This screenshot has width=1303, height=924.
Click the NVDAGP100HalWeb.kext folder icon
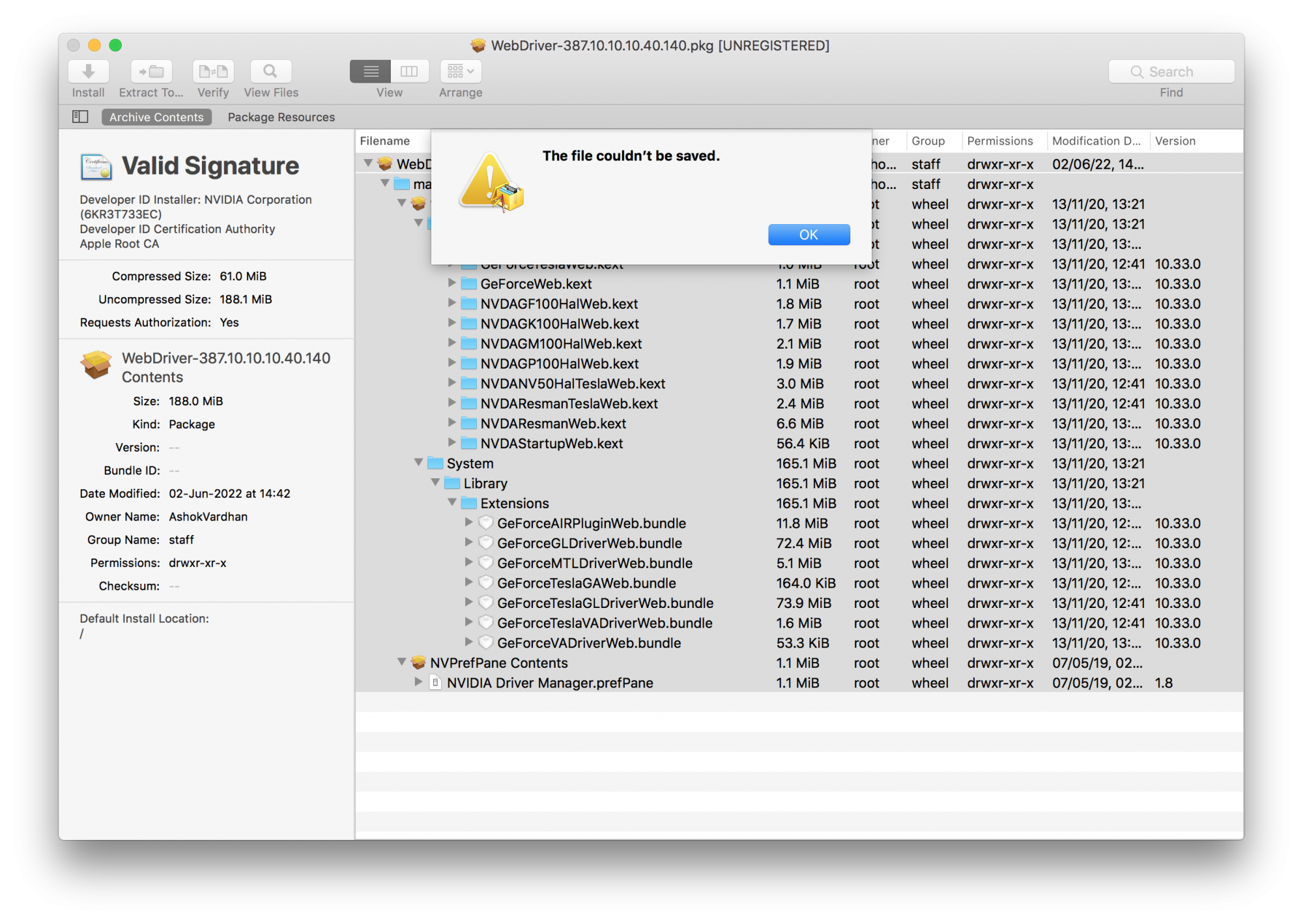469,364
